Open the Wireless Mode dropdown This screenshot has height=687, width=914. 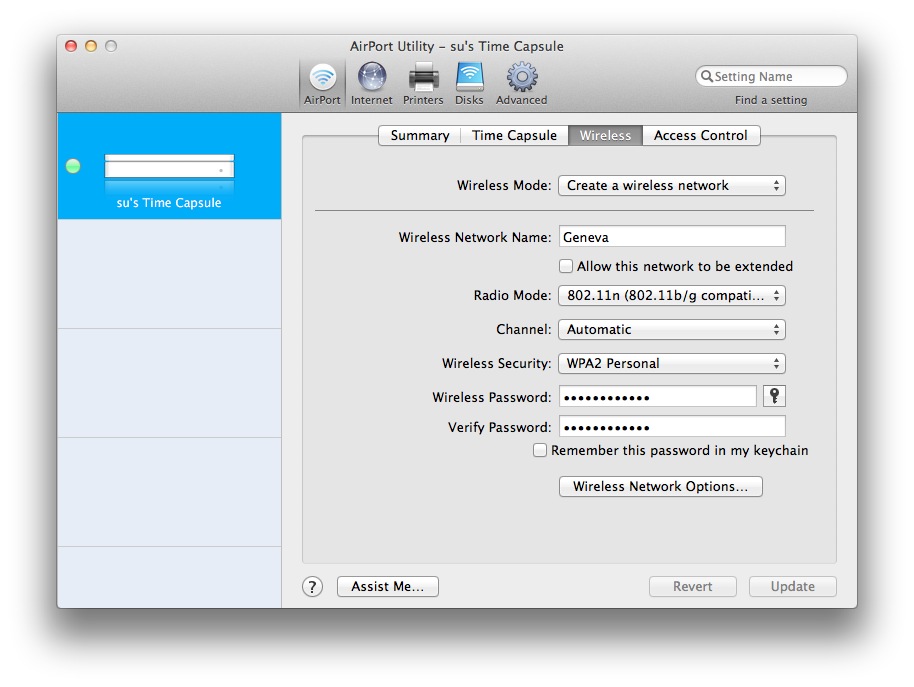pyautogui.click(x=672, y=185)
